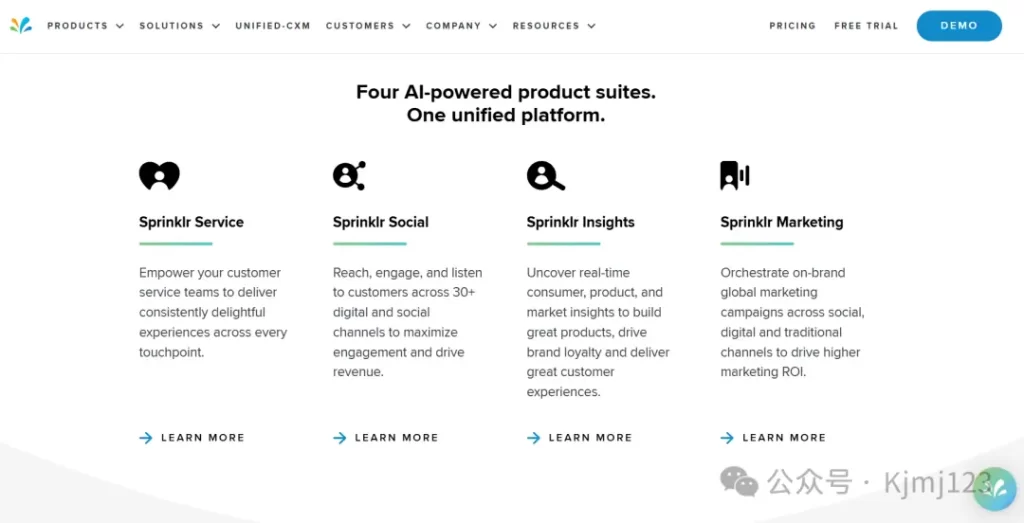Image resolution: width=1024 pixels, height=523 pixels.
Task: Go to the Unified-CXM menu item
Action: (273, 26)
